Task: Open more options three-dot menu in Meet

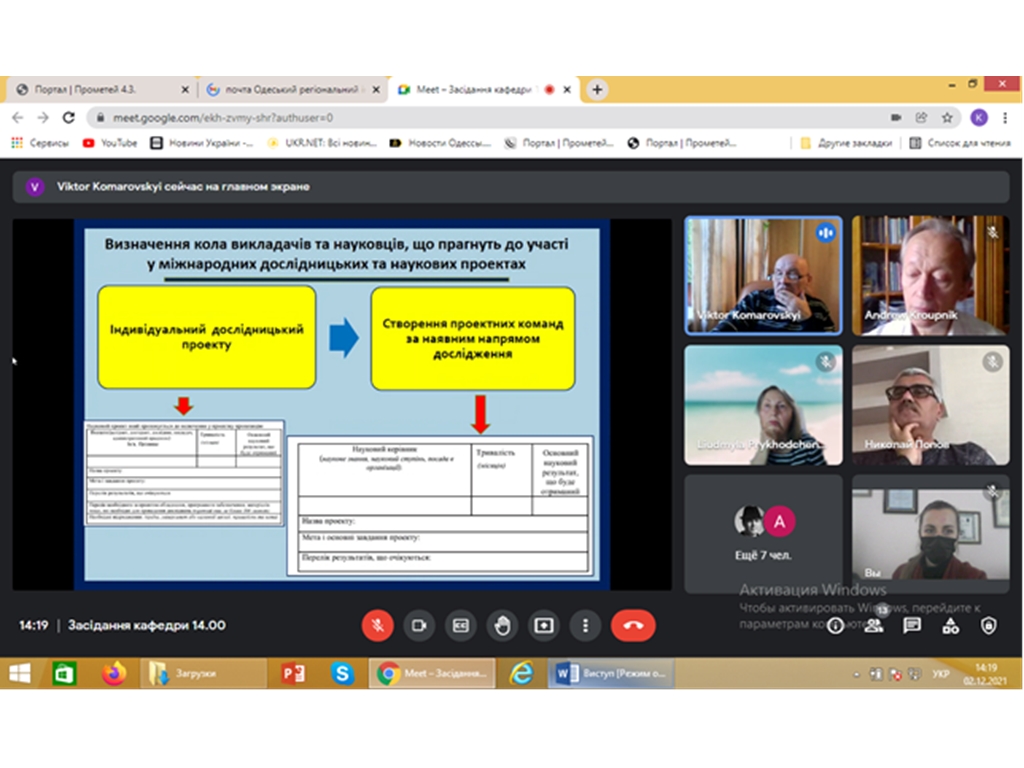Action: 585,626
